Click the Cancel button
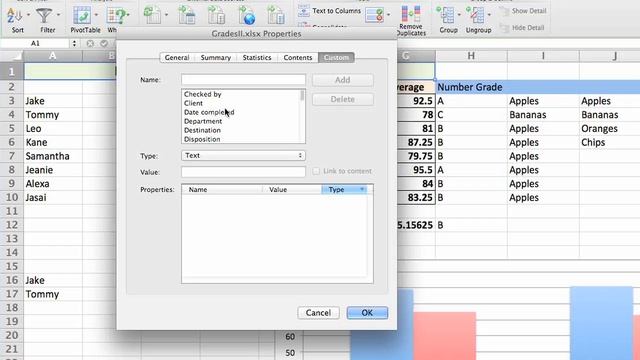640x360 pixels. (318, 313)
